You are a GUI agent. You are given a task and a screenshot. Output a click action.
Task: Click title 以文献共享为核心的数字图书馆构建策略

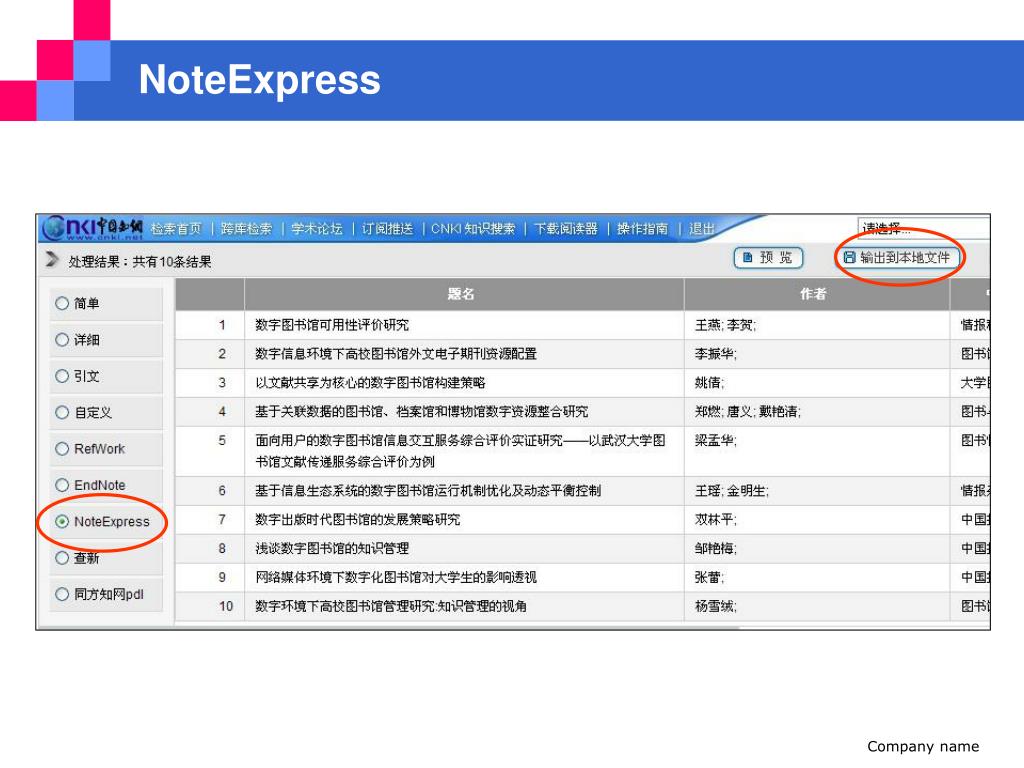point(370,382)
